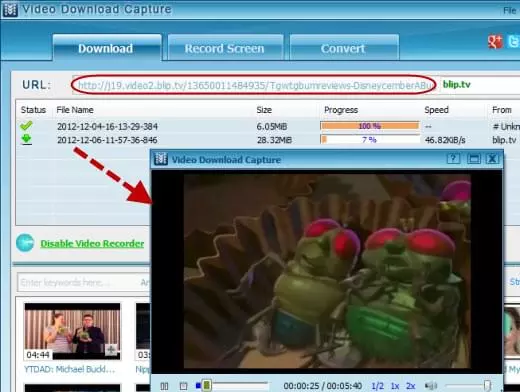Click the 6.05MB size cell
Viewport: 520px width, 392px height.
(272, 126)
